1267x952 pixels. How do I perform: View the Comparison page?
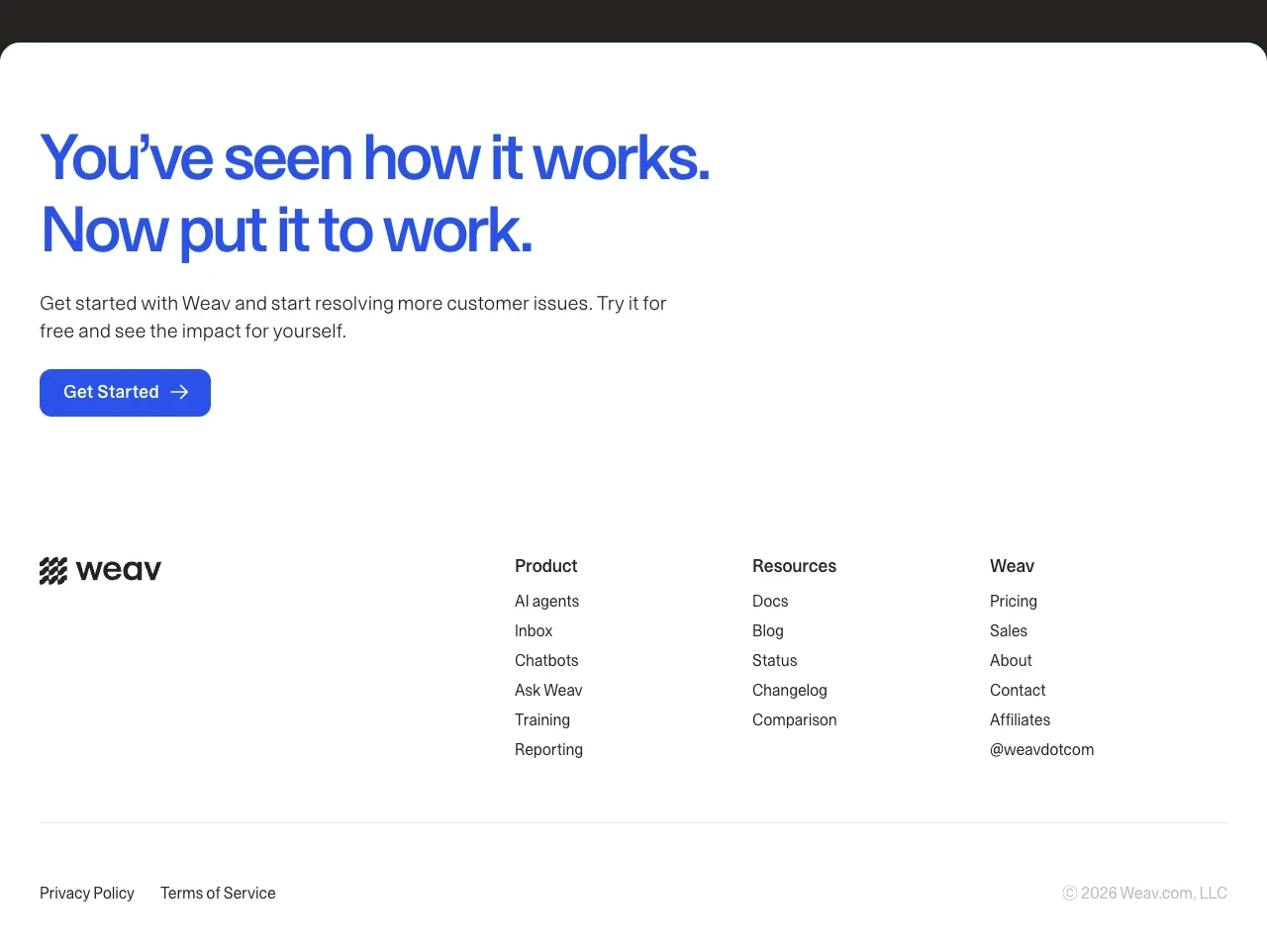click(795, 719)
